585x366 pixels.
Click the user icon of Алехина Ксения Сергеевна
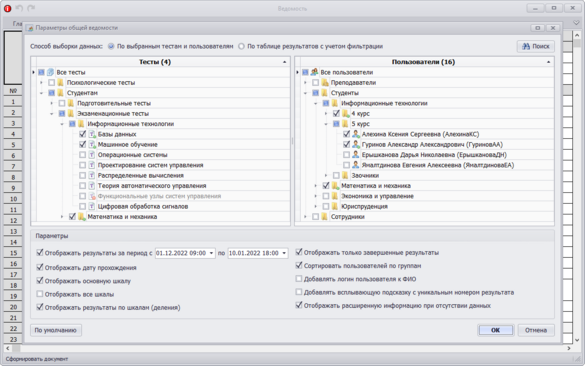click(356, 134)
